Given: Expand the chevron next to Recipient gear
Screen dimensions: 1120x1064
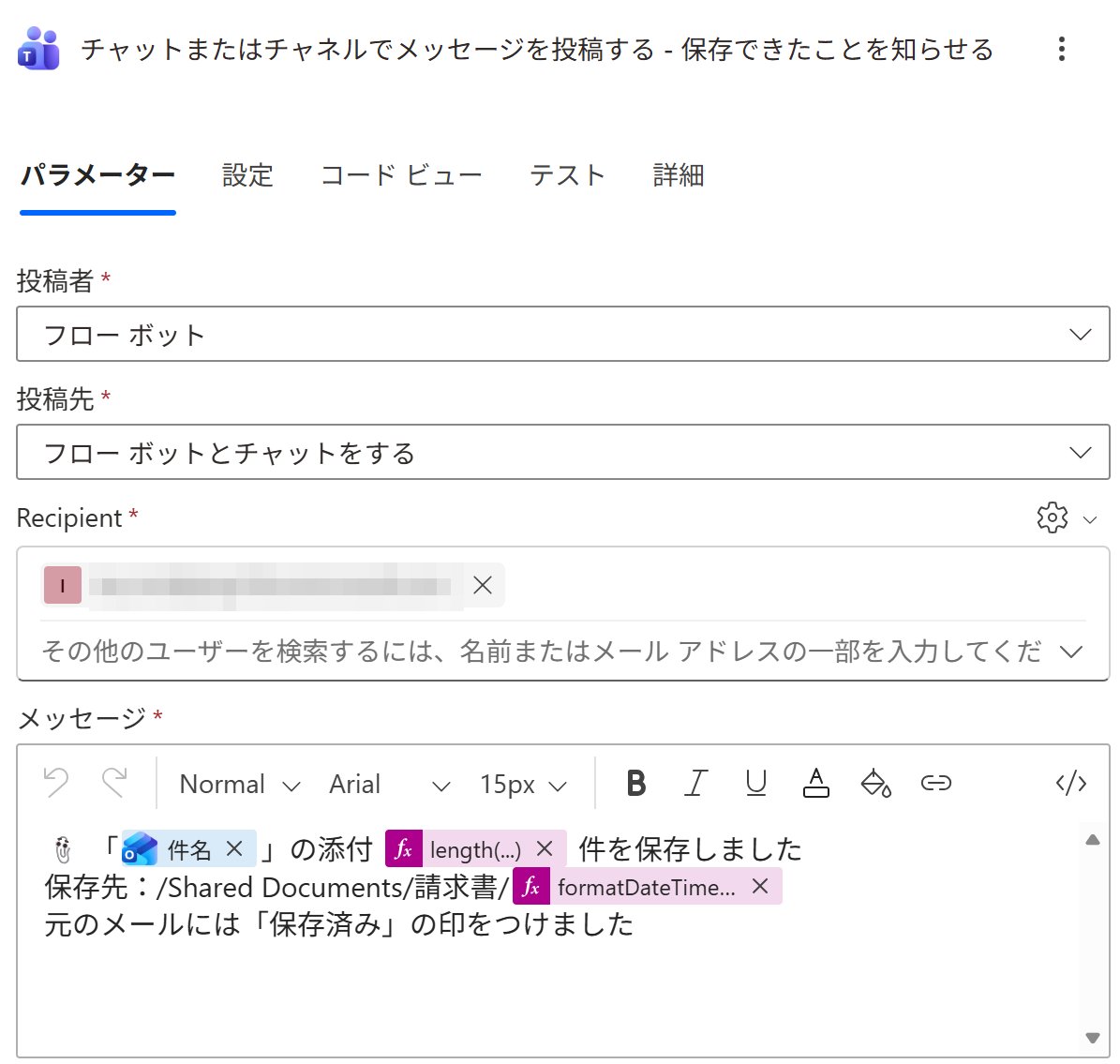Looking at the screenshot, I should (1090, 519).
